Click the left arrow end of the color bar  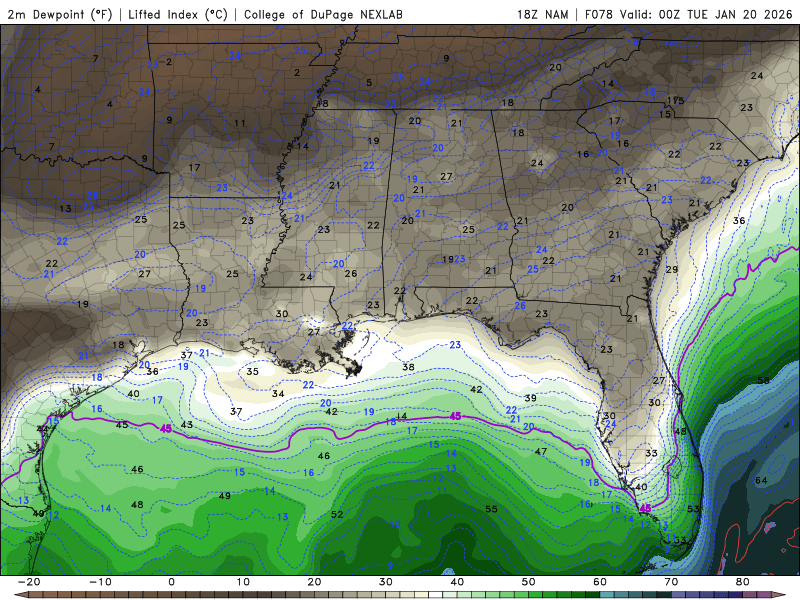point(20,594)
